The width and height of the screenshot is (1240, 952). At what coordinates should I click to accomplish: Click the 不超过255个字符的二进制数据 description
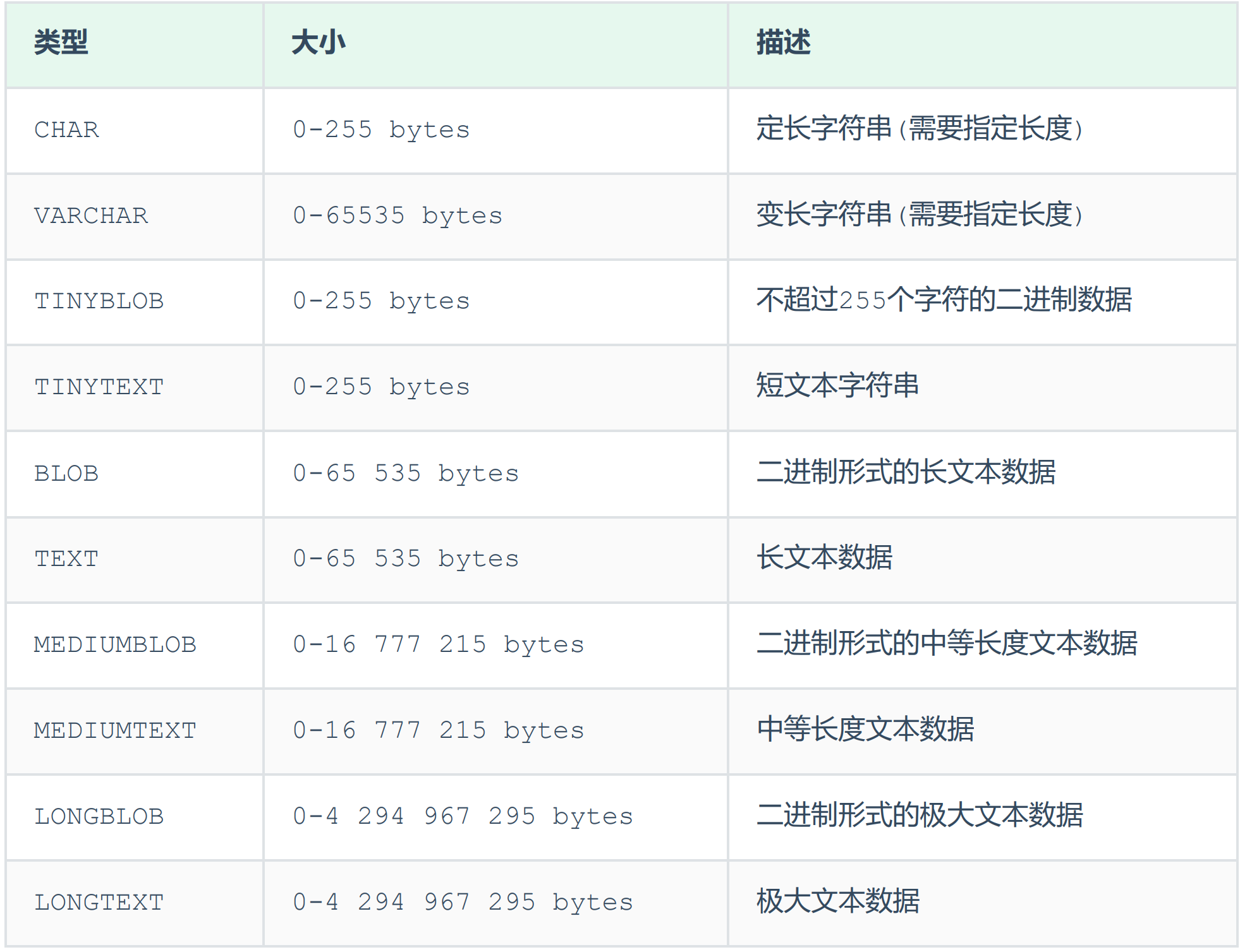pos(944,300)
